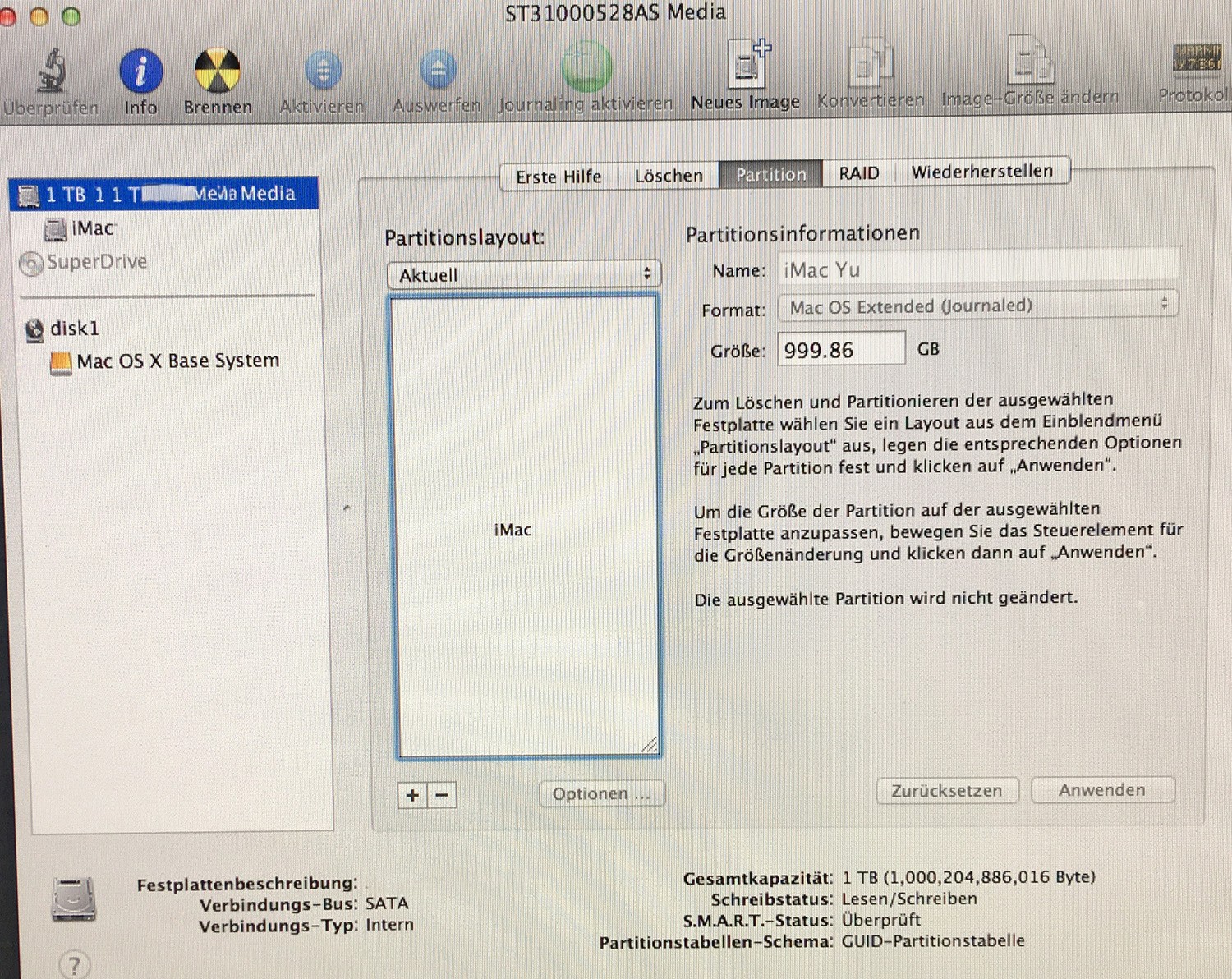
Task: Click the Auswerfen eject icon
Action: tap(438, 69)
